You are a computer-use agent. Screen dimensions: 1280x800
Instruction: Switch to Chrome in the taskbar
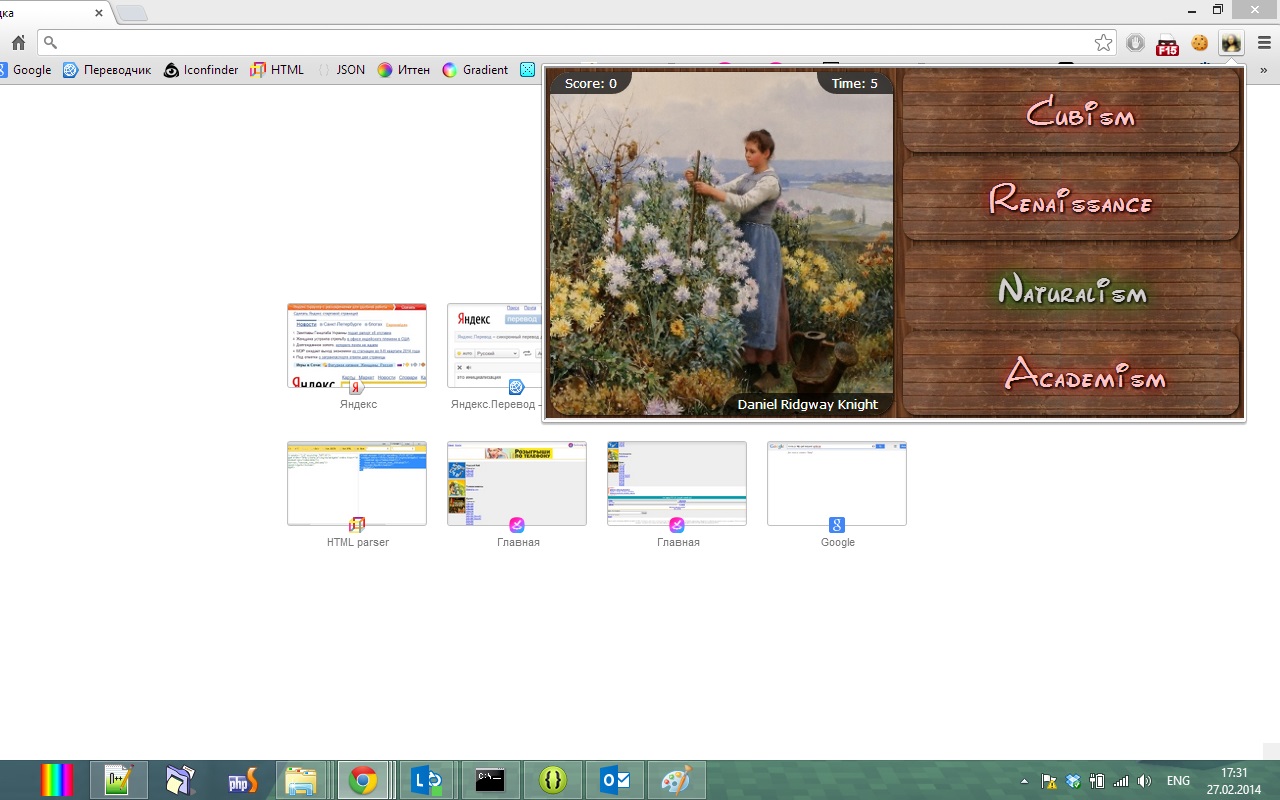coord(362,780)
